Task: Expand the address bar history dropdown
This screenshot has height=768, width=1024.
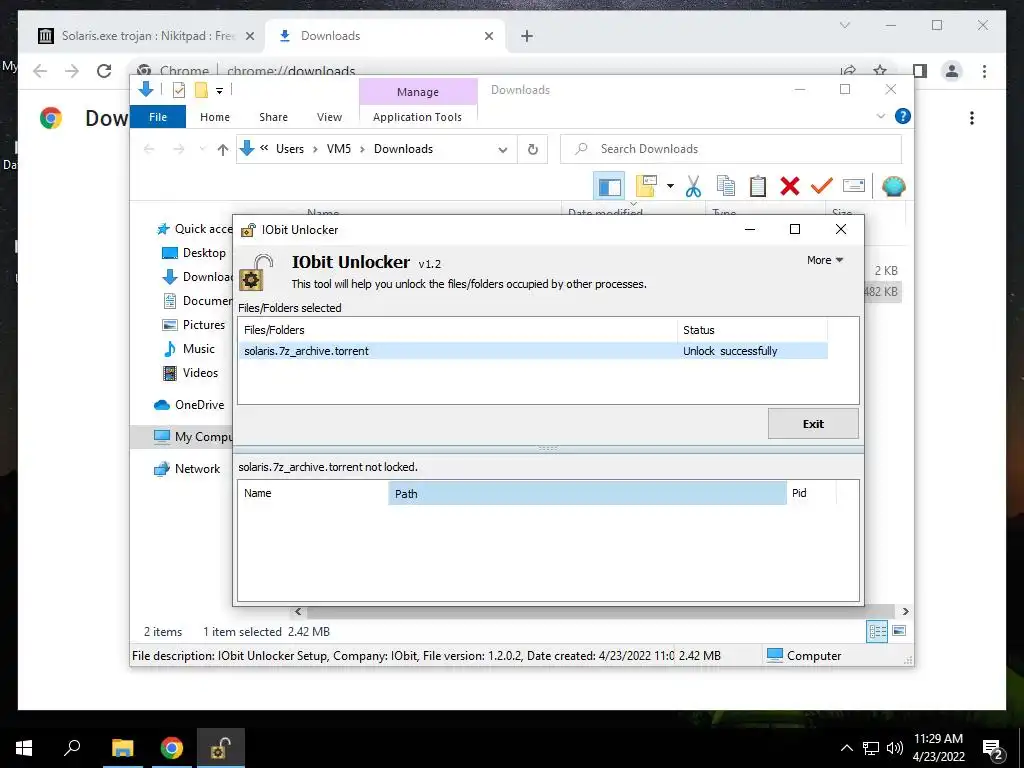Action: point(502,150)
